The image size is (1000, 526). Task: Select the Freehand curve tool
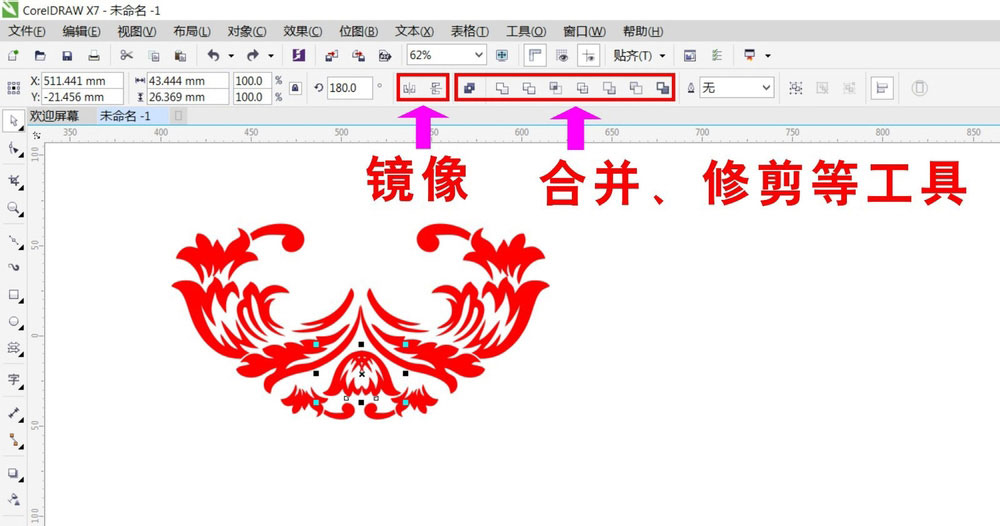coord(13,241)
